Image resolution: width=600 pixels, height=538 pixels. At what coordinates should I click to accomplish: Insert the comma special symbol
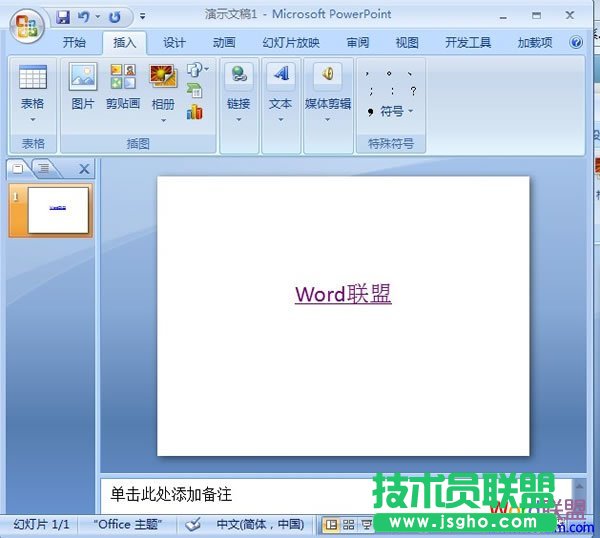(368, 73)
